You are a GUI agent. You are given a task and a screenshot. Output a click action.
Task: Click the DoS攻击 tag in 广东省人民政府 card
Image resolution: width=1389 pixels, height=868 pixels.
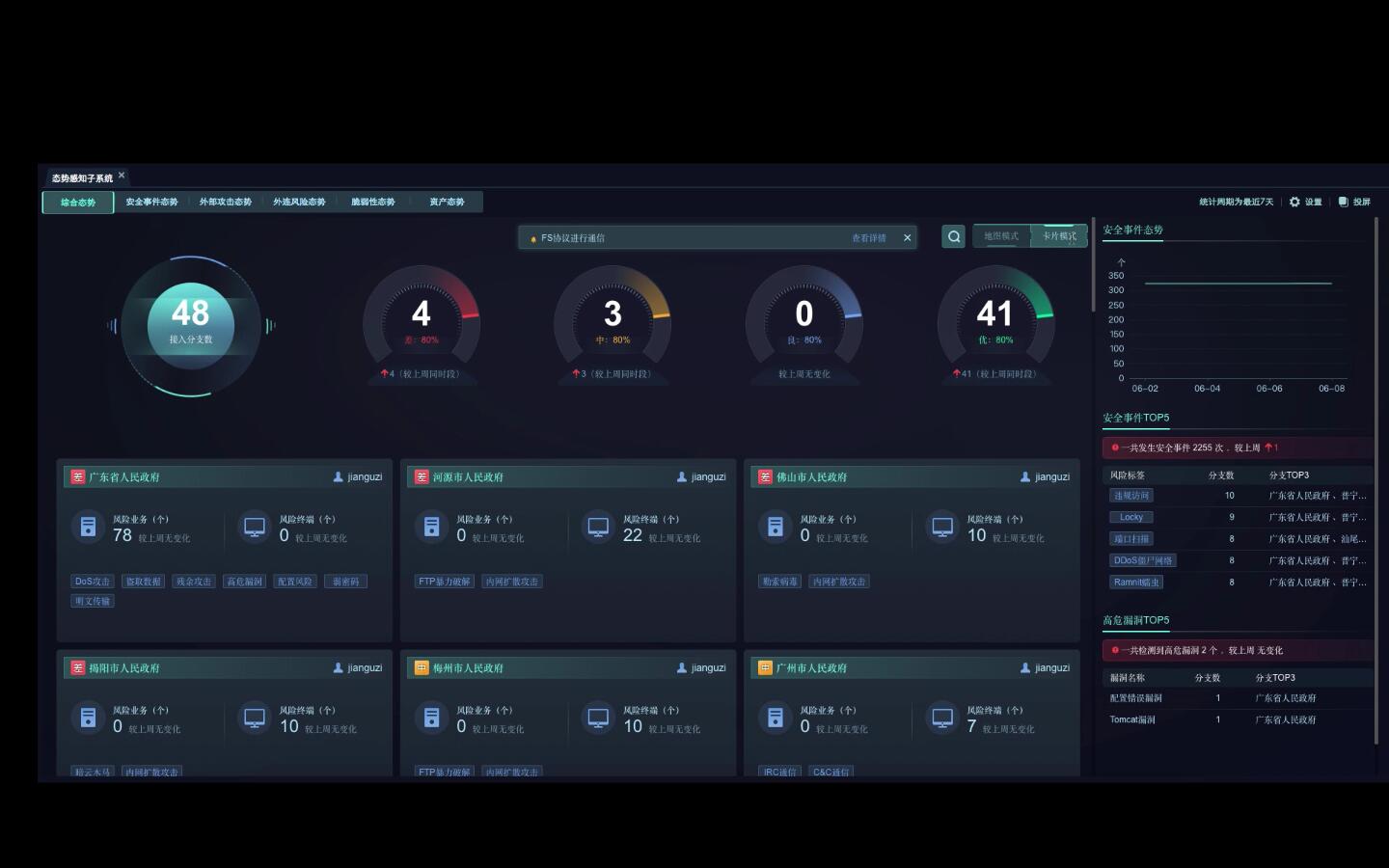(93, 582)
